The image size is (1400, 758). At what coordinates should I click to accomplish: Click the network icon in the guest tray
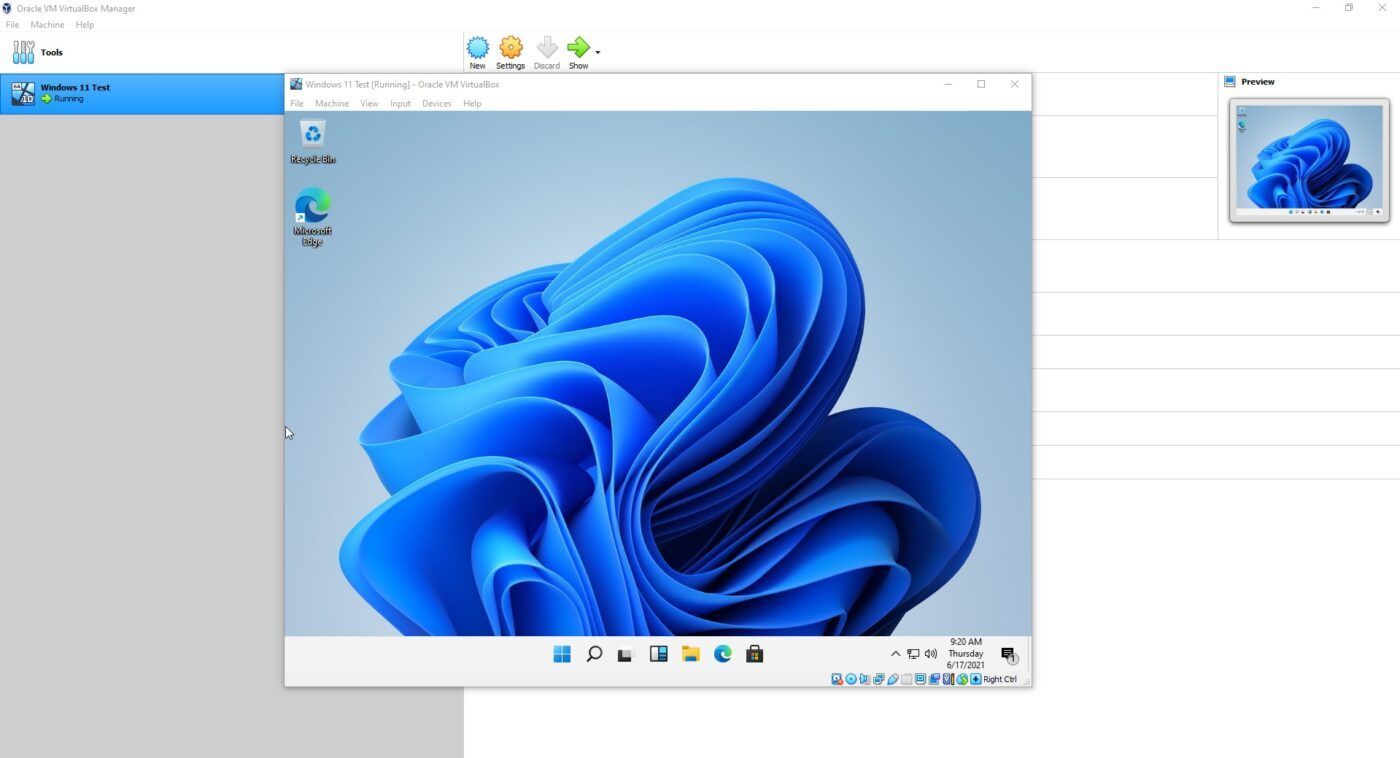(x=913, y=654)
